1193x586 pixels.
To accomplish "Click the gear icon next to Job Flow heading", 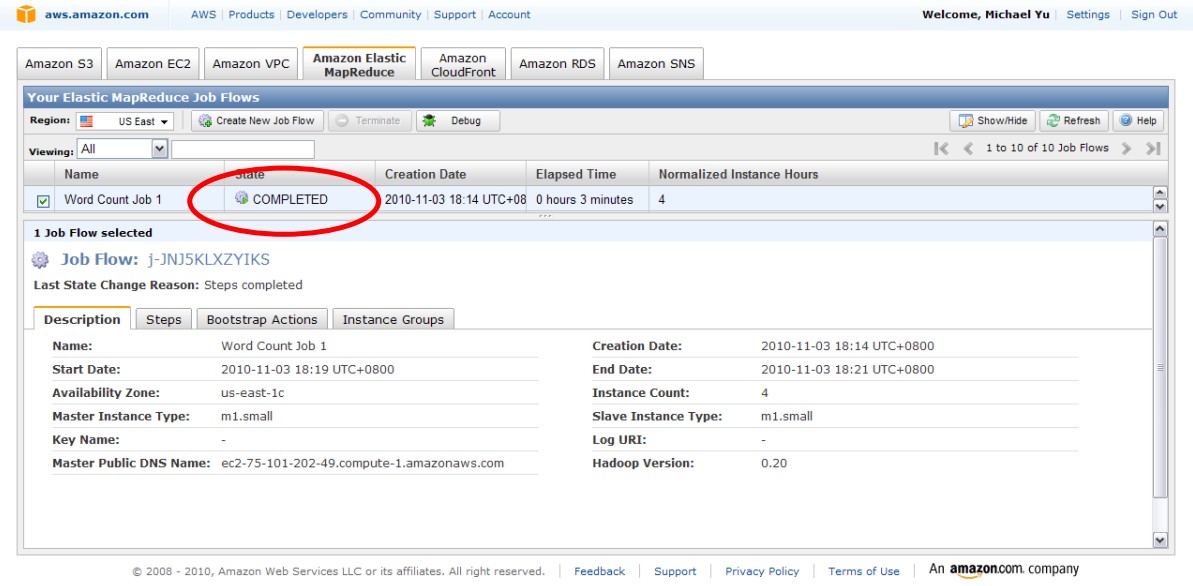I will click(x=40, y=260).
